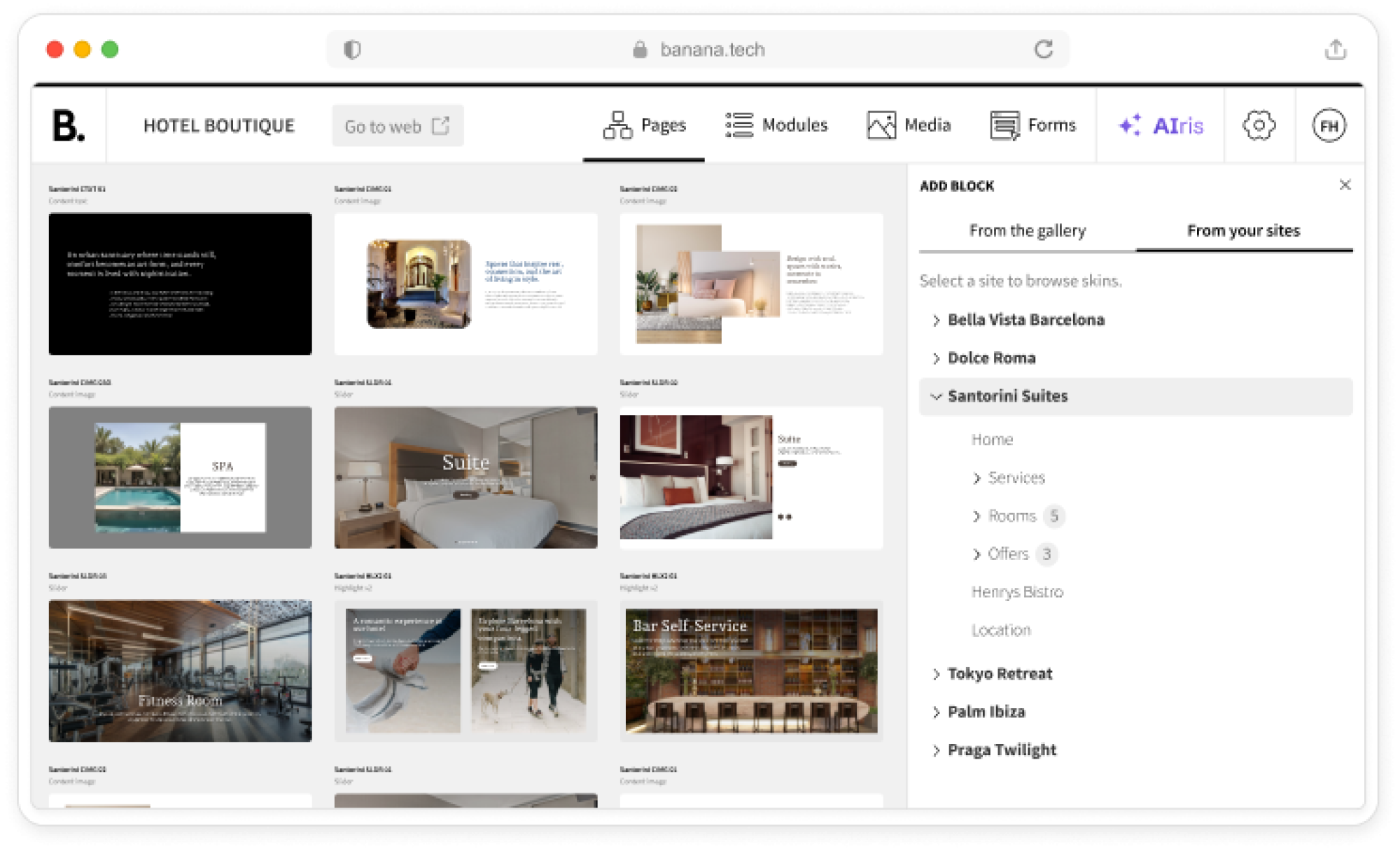Switch to From the gallery tab

(1027, 231)
